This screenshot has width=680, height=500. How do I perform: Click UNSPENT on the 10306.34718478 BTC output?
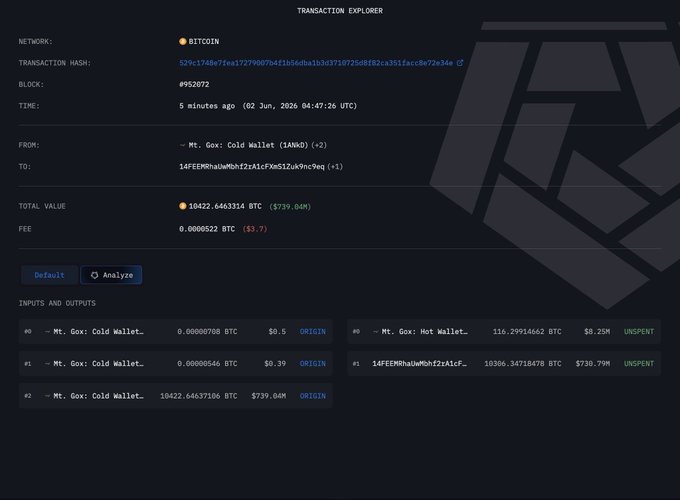(x=639, y=363)
